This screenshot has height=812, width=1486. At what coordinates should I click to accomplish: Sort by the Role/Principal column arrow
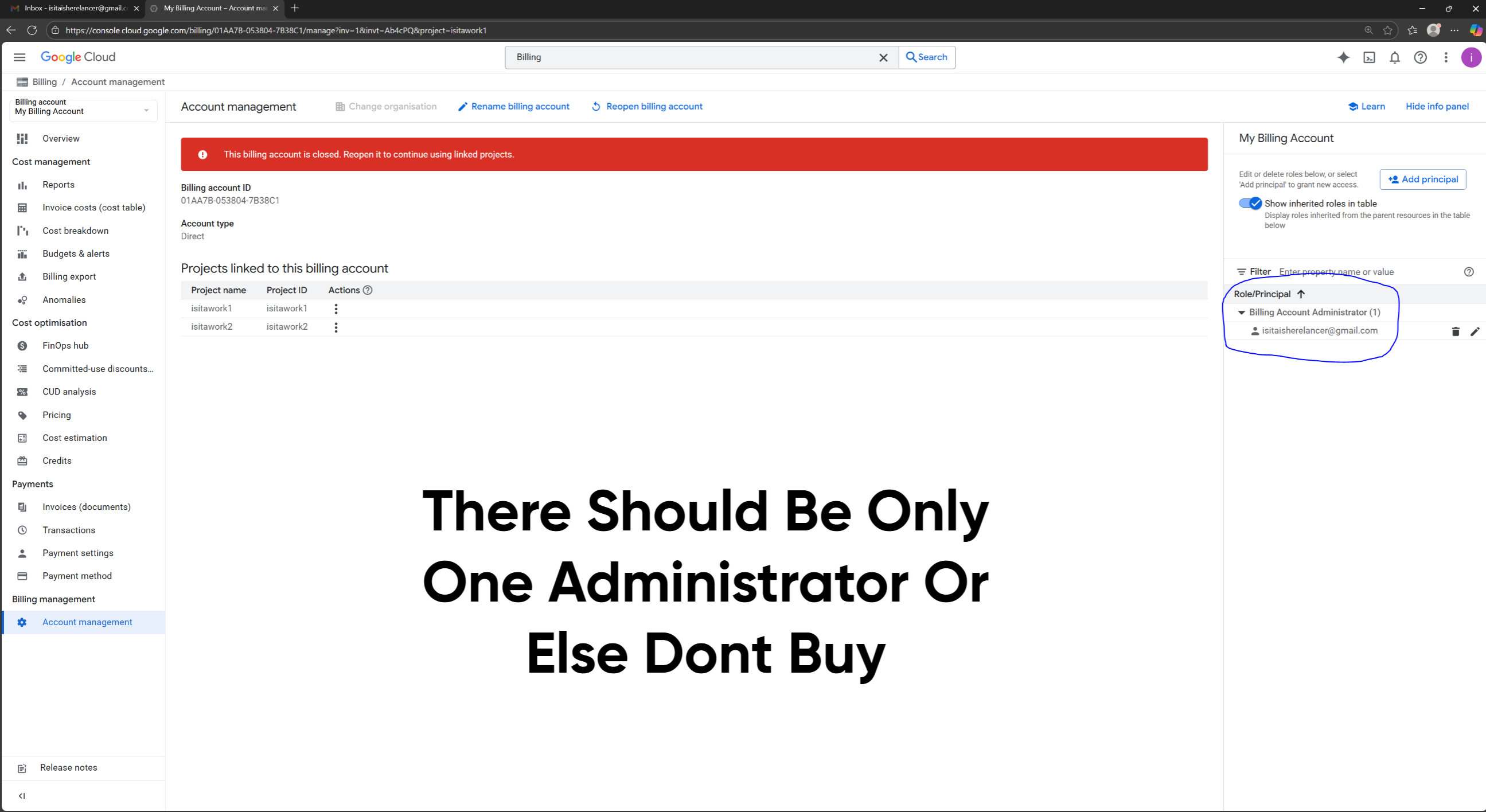click(1300, 294)
